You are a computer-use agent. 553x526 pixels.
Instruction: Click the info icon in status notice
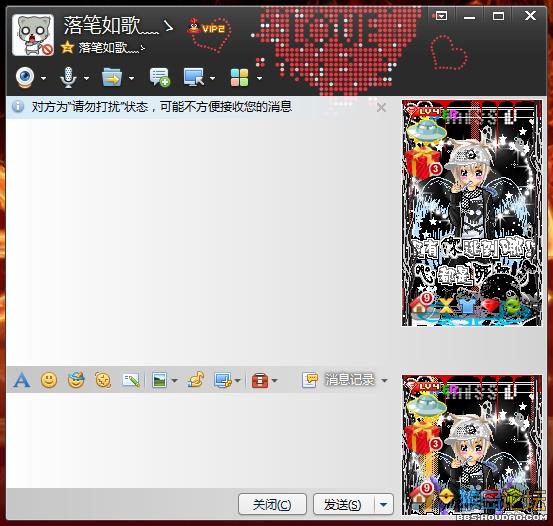coord(18,107)
